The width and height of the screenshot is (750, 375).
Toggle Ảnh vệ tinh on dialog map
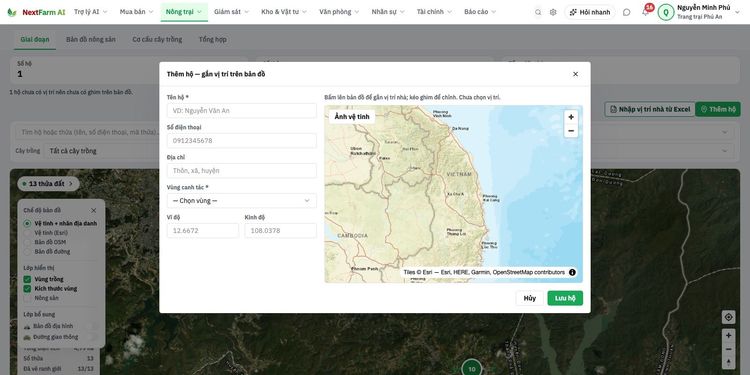pos(352,117)
